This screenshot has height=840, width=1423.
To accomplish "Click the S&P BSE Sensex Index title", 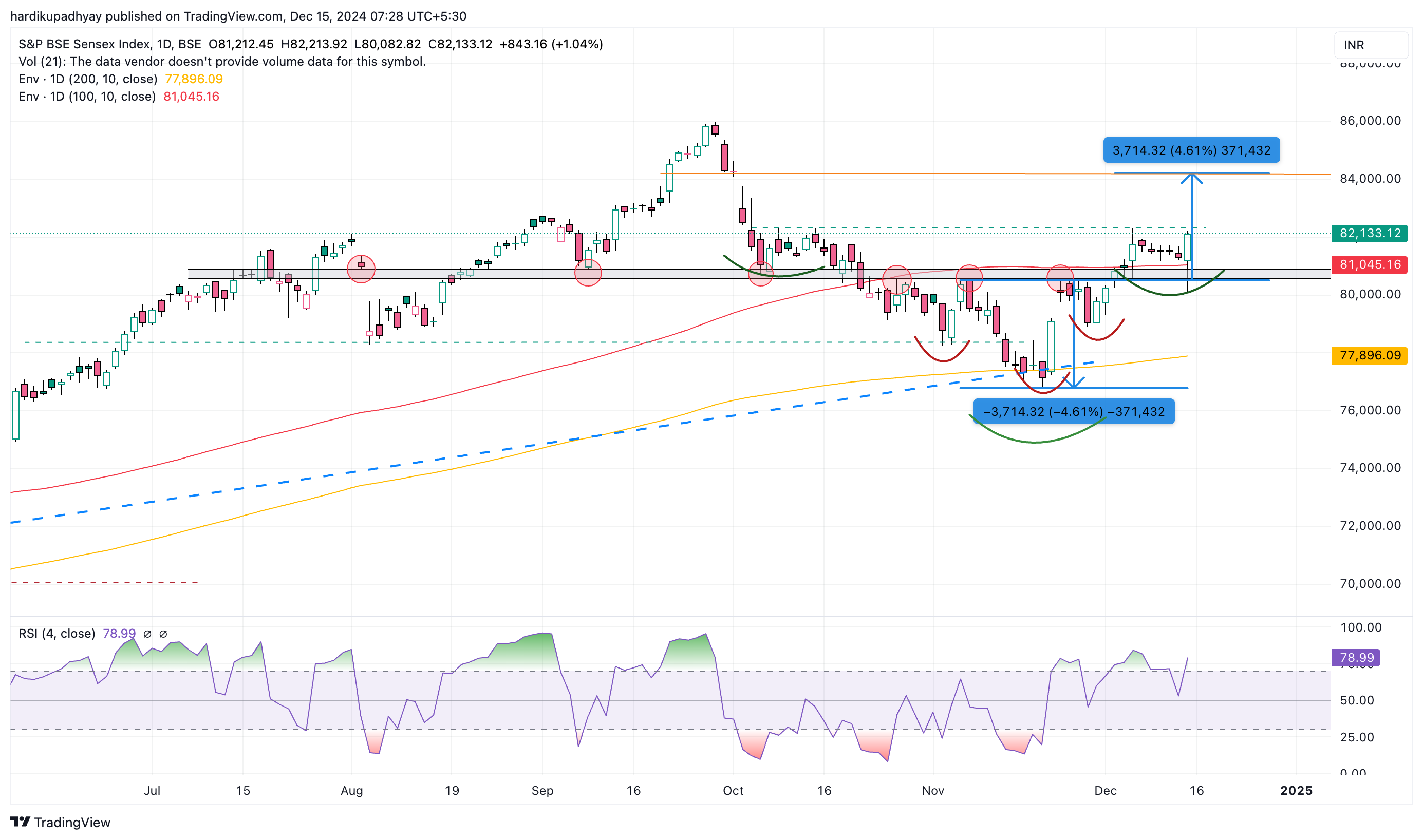I will coord(85,44).
